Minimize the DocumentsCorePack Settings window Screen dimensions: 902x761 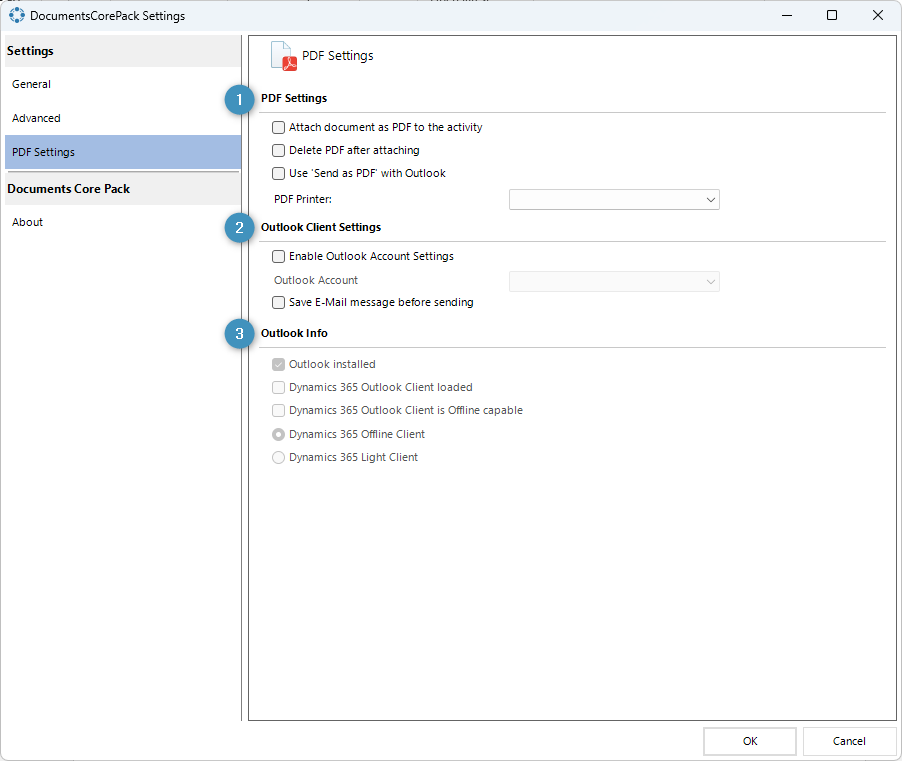tap(787, 16)
